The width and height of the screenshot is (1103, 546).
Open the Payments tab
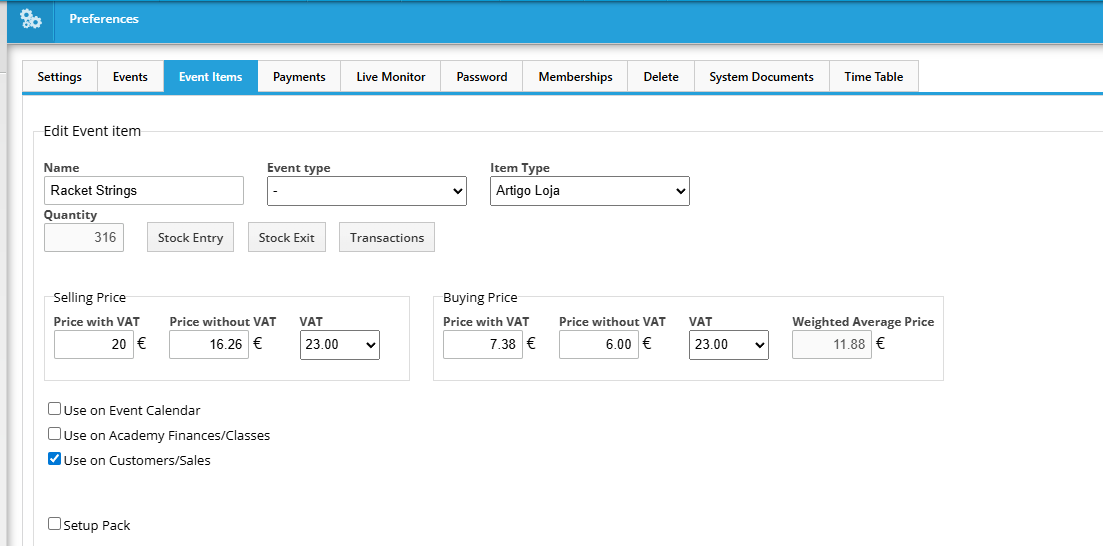pyautogui.click(x=299, y=77)
